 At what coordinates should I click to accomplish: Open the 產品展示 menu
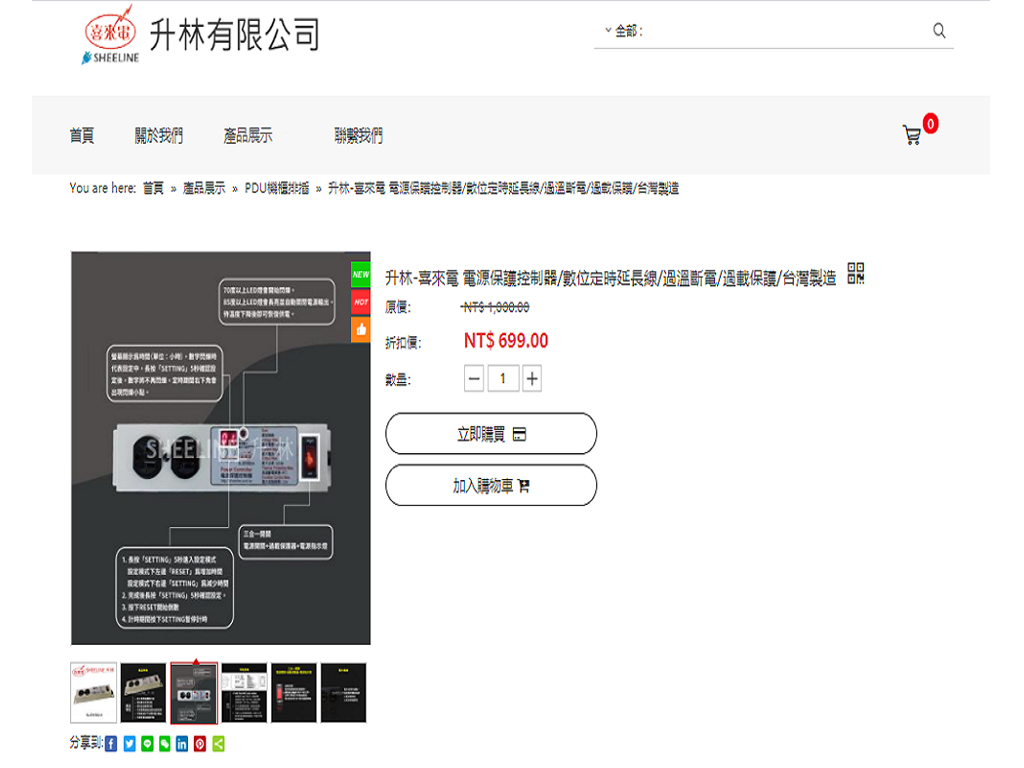(247, 136)
